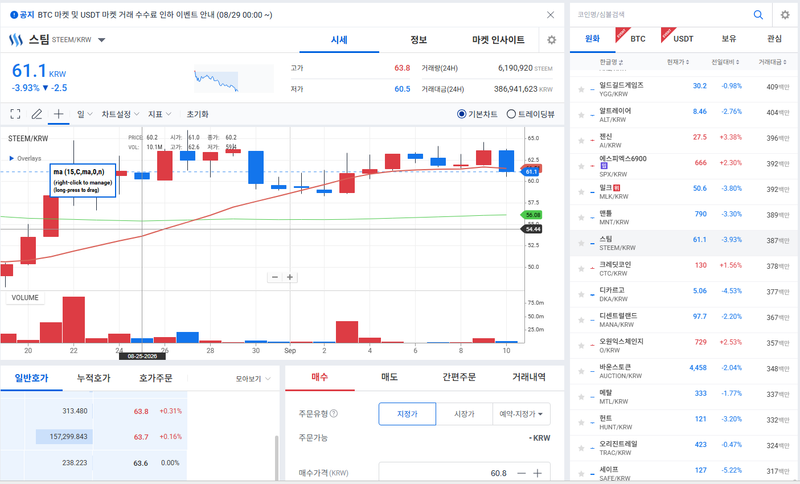Open the 호가주문 tab

tap(156, 378)
